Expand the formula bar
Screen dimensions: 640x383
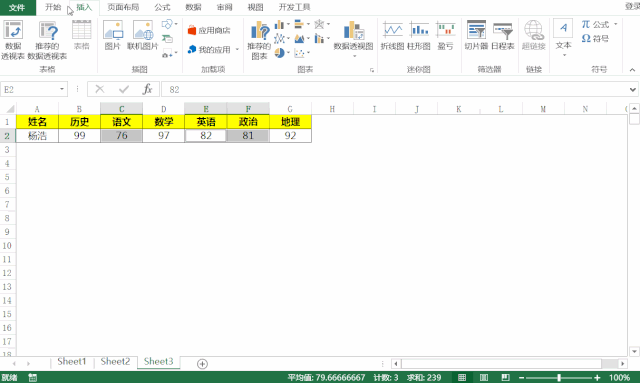pyautogui.click(x=633, y=89)
